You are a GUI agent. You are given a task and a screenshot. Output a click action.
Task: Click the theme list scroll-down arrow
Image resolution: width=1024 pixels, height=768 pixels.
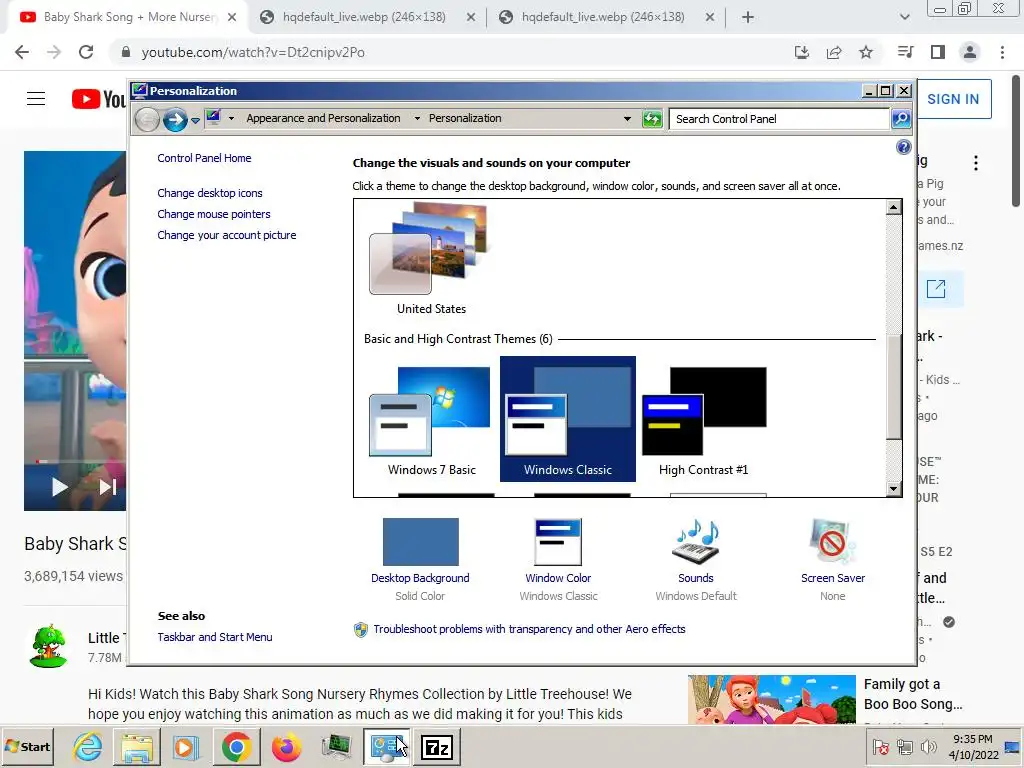pos(893,488)
